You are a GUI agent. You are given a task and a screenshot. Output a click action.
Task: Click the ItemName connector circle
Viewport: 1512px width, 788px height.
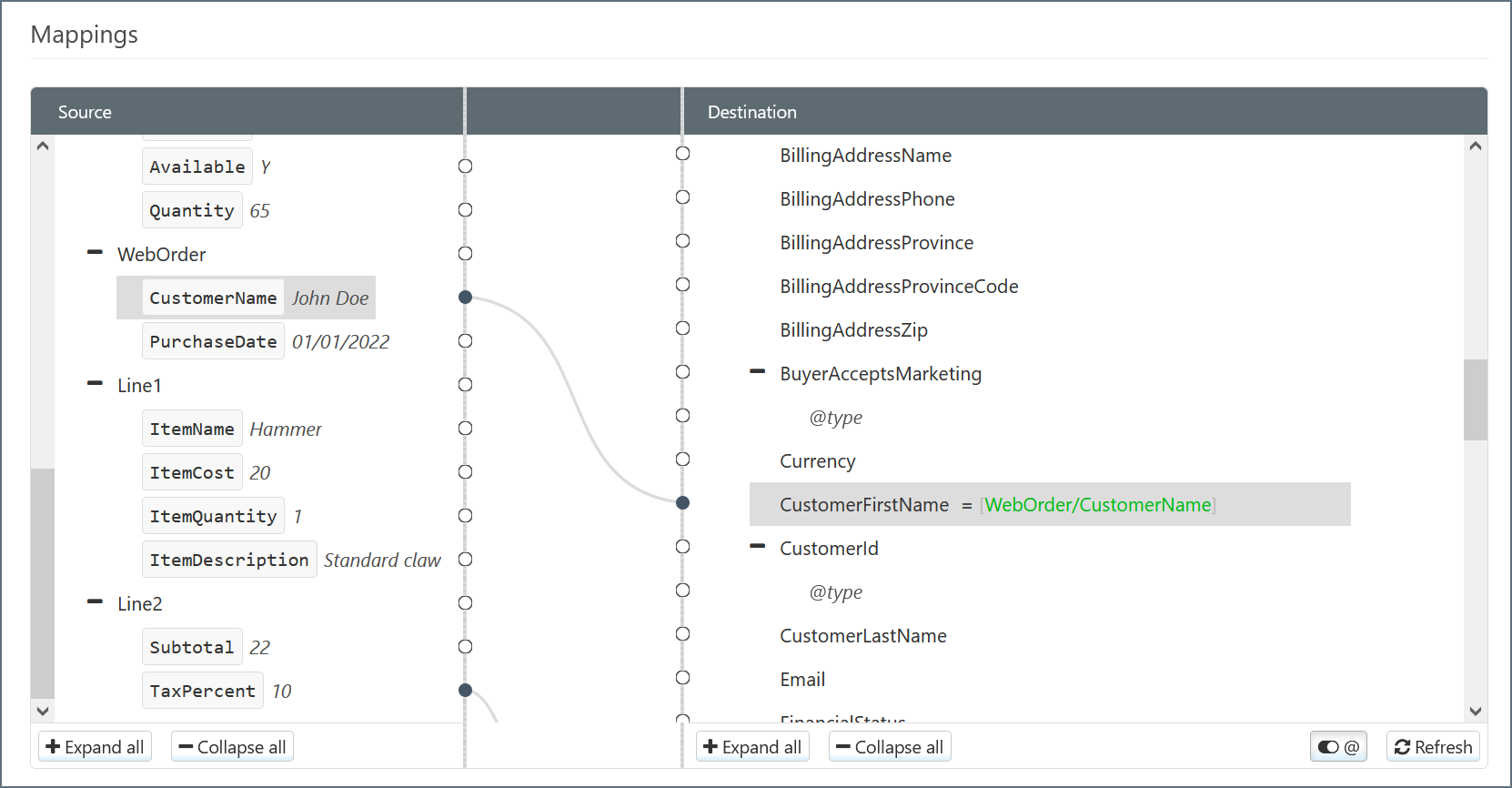point(465,429)
